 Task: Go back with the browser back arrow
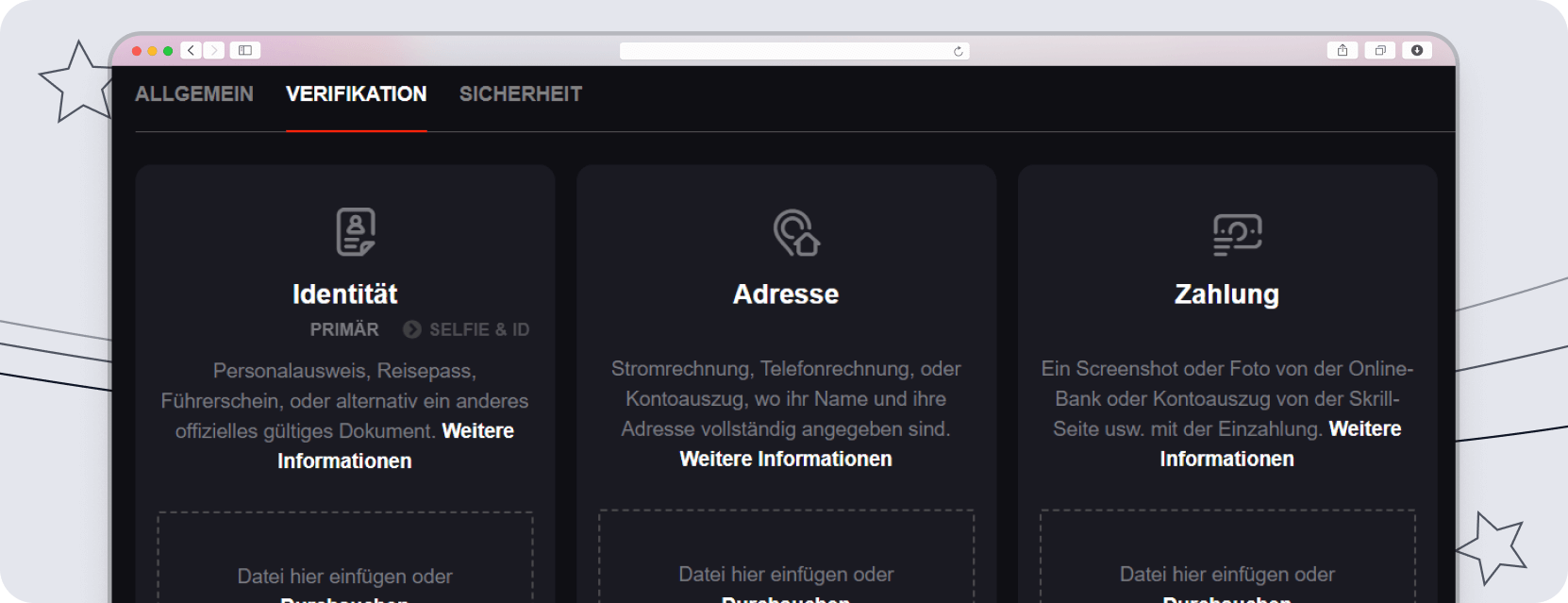[x=192, y=50]
